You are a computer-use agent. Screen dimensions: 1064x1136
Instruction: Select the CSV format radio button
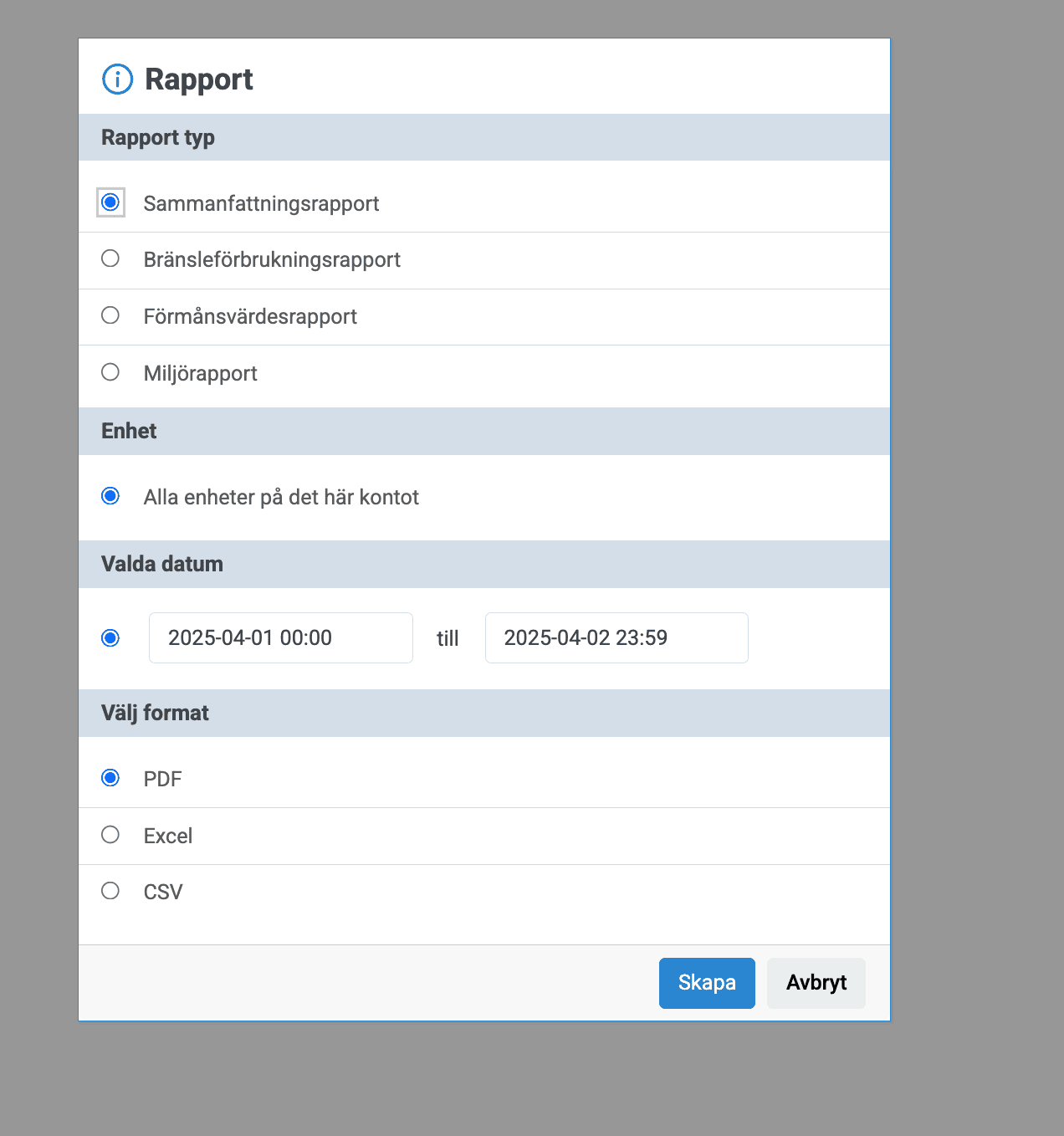110,891
